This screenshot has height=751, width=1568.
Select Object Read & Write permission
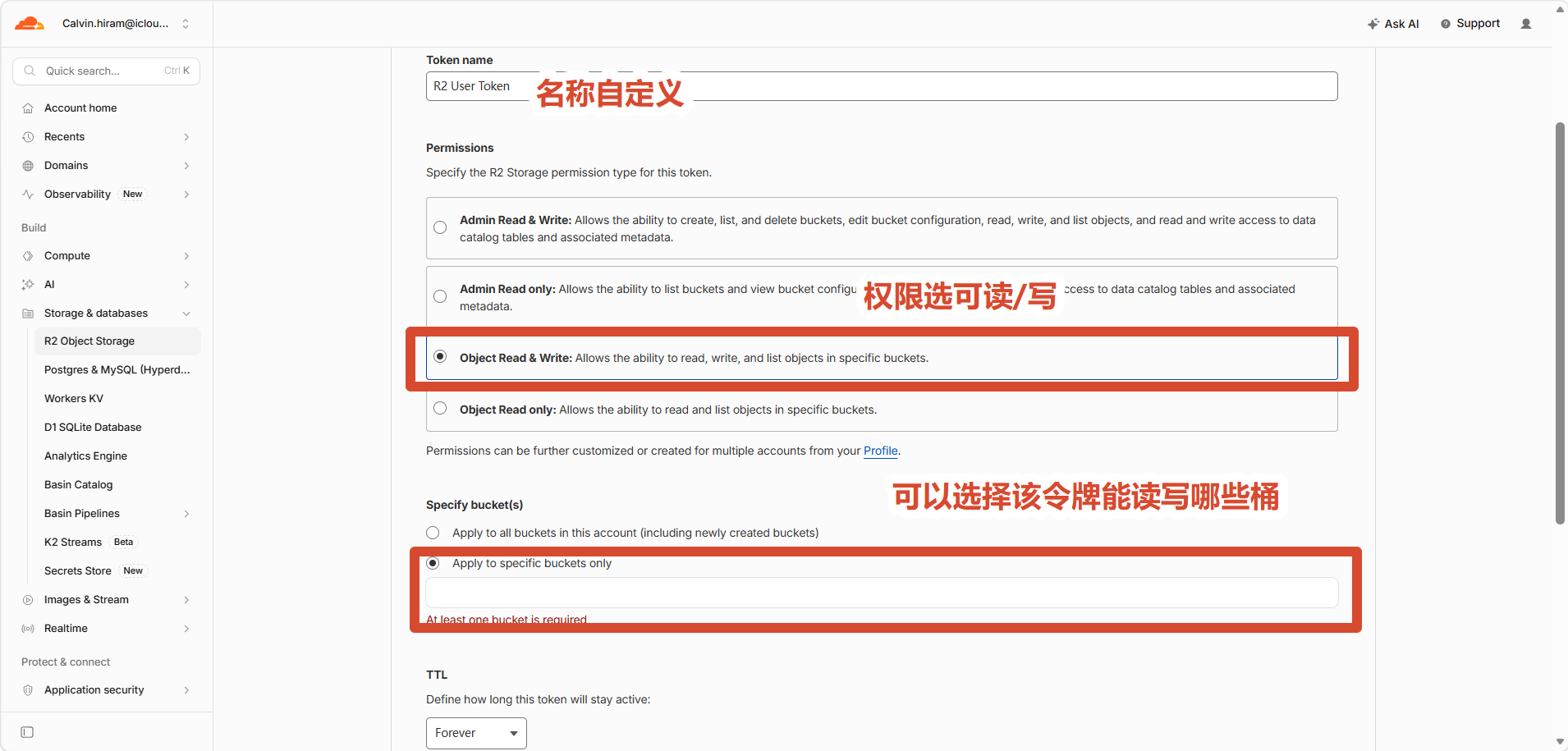440,356
